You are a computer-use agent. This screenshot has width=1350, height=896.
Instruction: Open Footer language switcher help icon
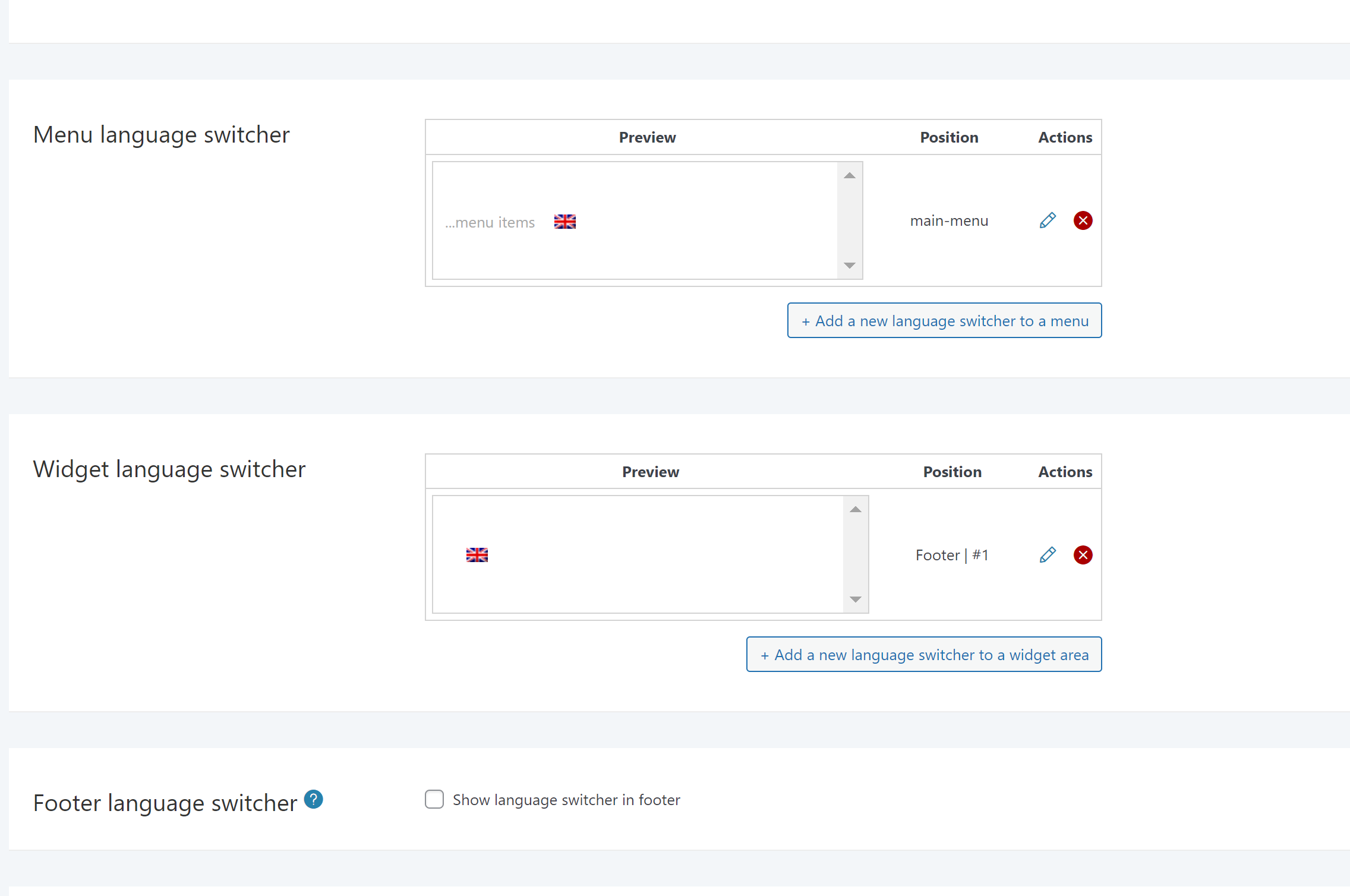click(313, 799)
